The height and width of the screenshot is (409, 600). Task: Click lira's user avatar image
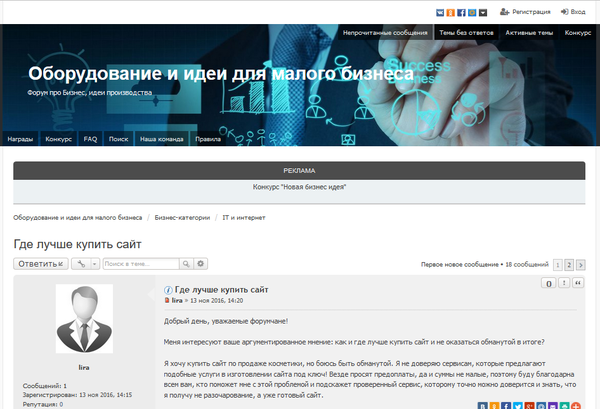(x=84, y=326)
